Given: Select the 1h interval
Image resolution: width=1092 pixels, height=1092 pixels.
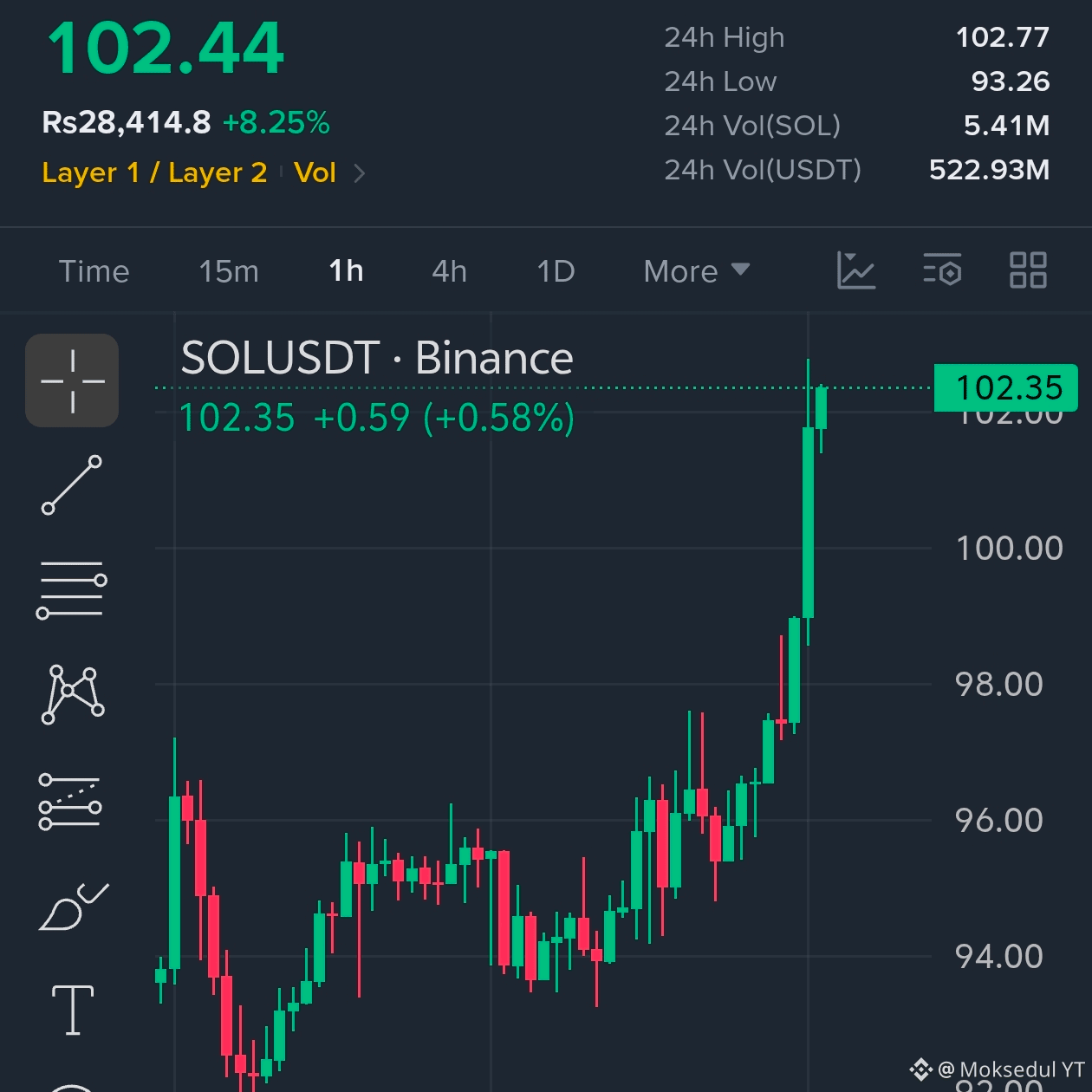Looking at the screenshot, I should (x=346, y=271).
